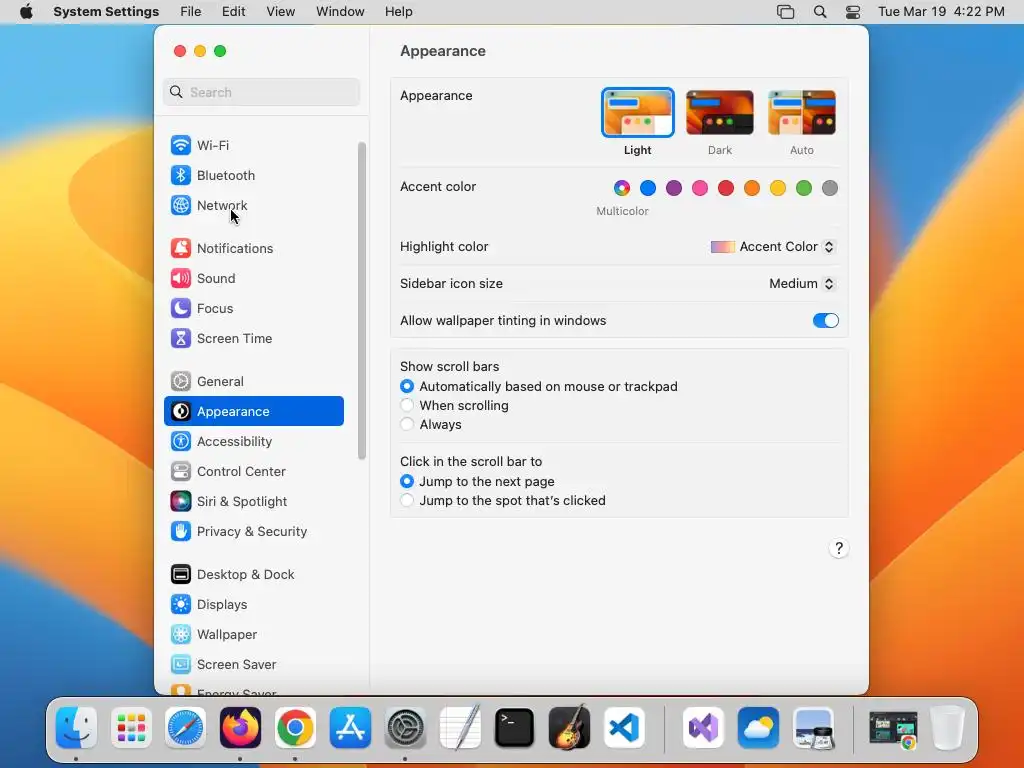Go to Sound settings
Screen dimensions: 1024x768
[253, 278]
